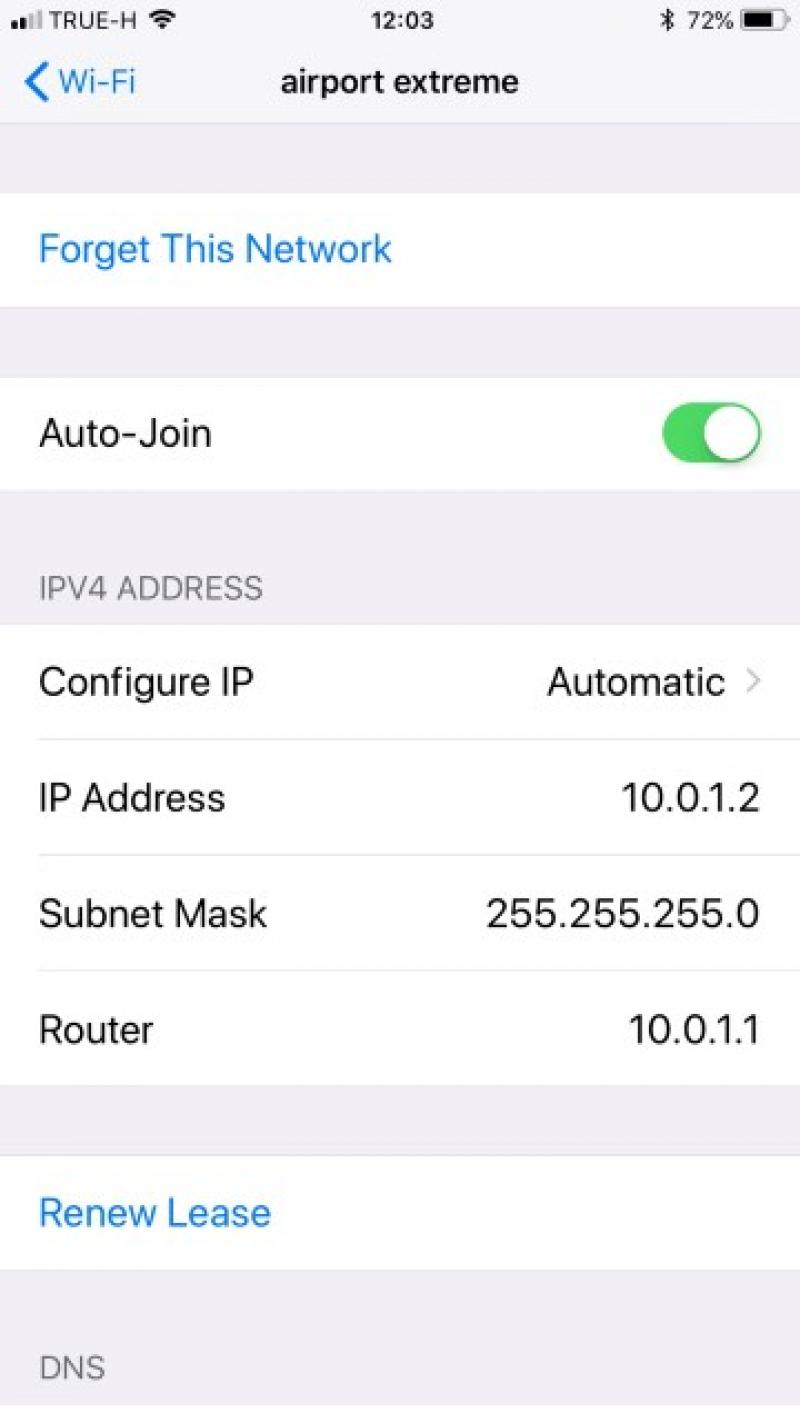This screenshot has height=1423, width=800.
Task: Tap the Subnet Mask row
Action: click(x=400, y=913)
